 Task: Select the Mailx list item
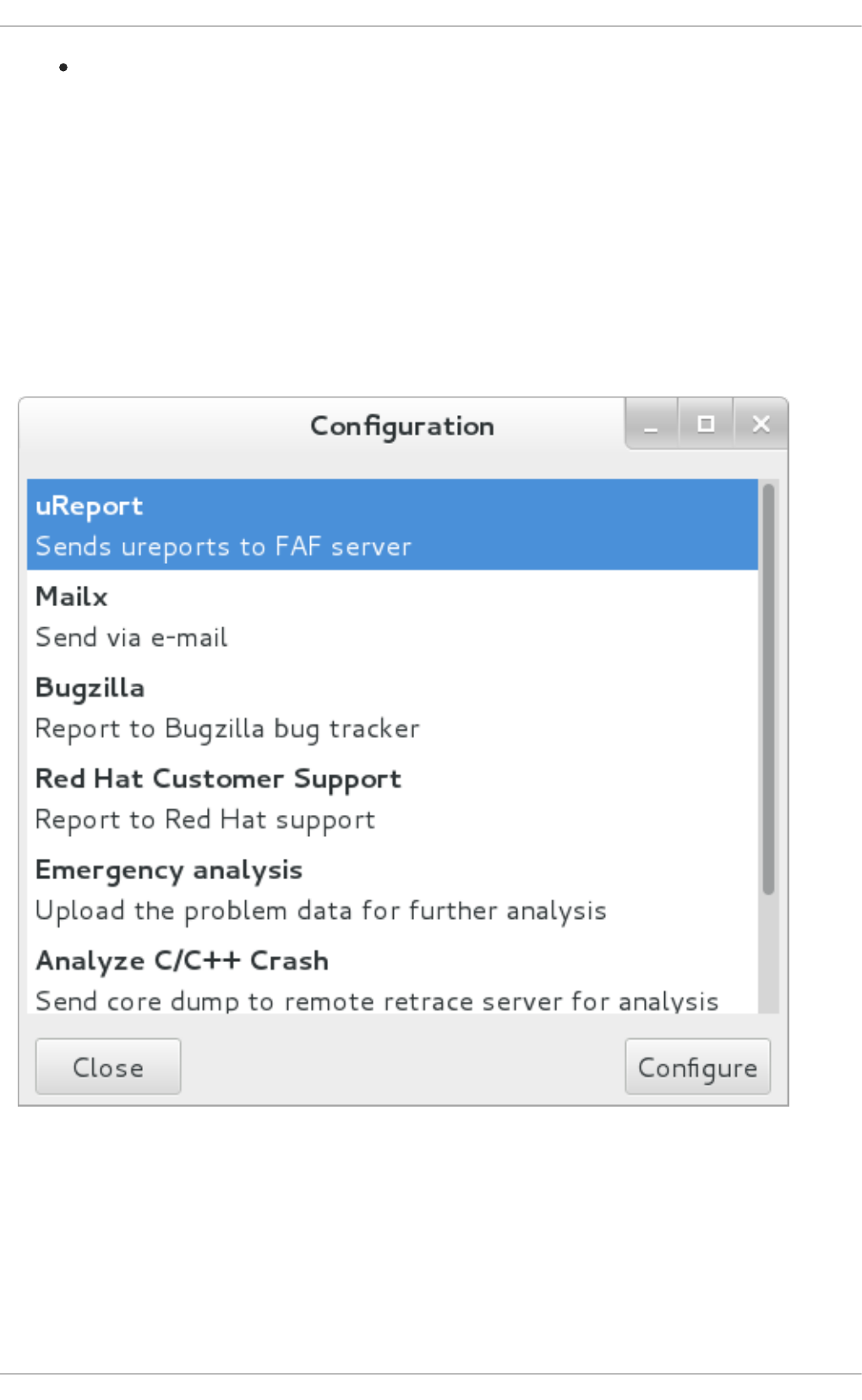(x=392, y=616)
